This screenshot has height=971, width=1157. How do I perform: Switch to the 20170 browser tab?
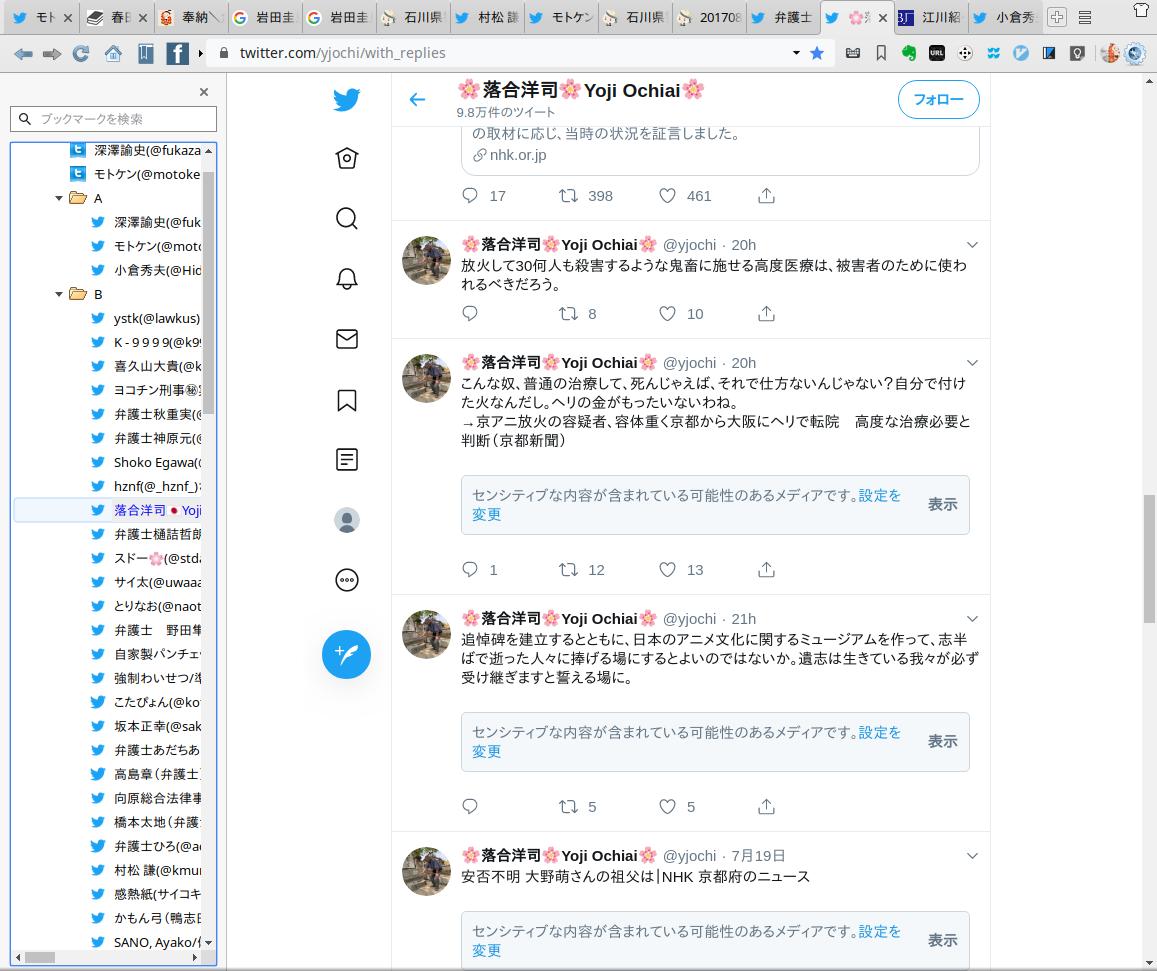(709, 17)
